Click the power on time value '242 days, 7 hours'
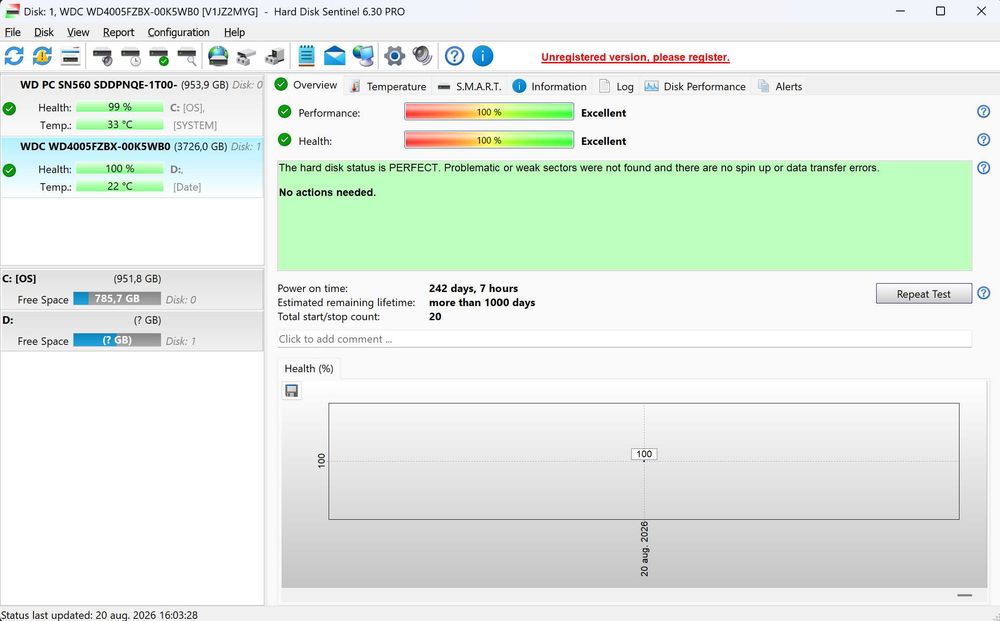The width and height of the screenshot is (1000, 621). coord(473,288)
